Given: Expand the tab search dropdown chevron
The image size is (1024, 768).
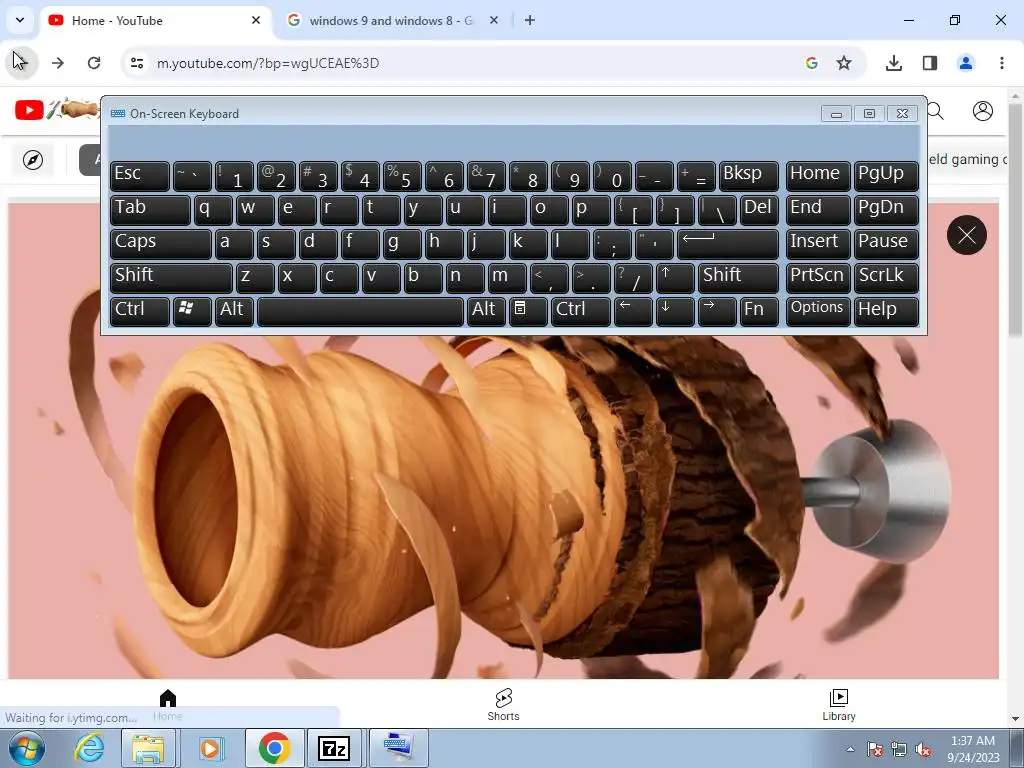Looking at the screenshot, I should [x=20, y=20].
